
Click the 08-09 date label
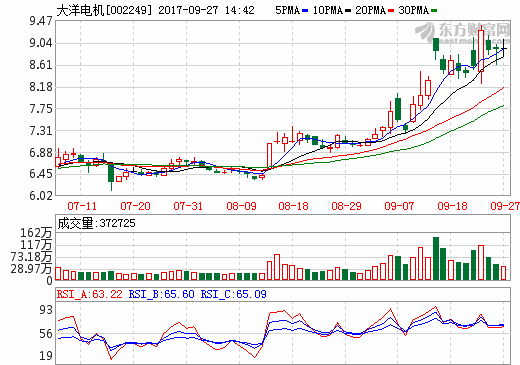tap(241, 206)
